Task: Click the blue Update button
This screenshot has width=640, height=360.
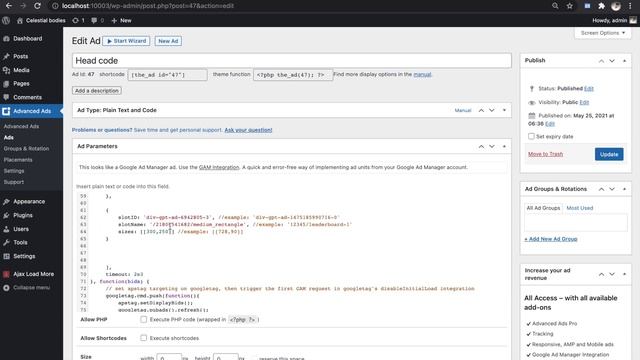Action: 609,154
